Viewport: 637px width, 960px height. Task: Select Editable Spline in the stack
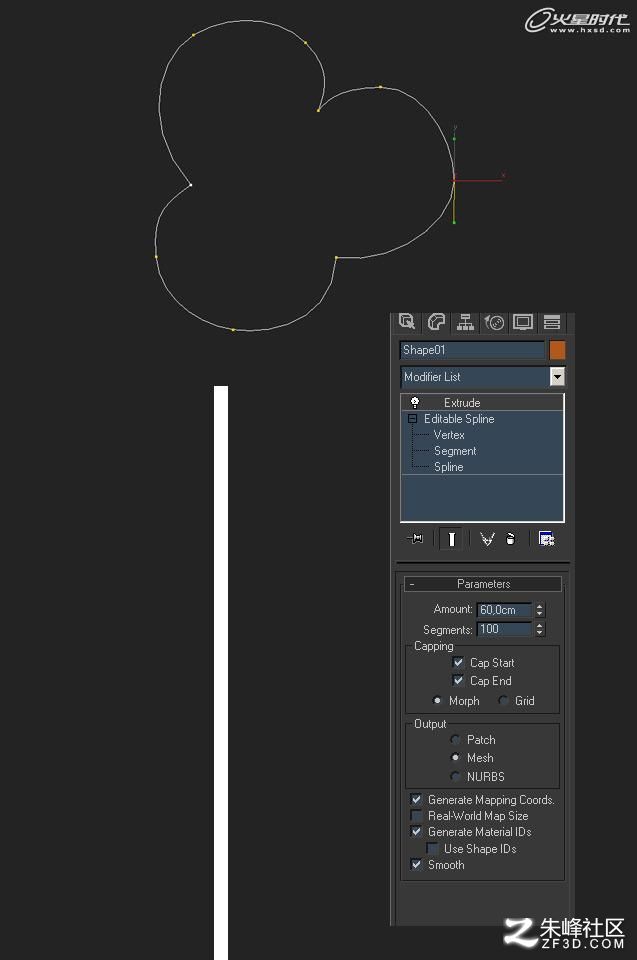(x=459, y=419)
